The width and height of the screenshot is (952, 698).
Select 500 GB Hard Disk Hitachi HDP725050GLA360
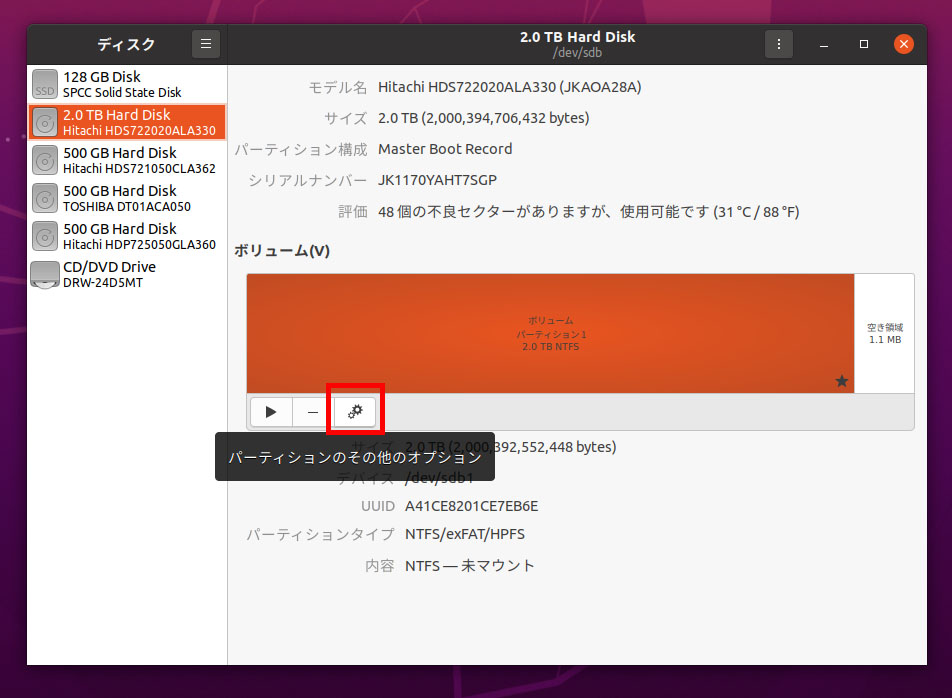click(127, 236)
